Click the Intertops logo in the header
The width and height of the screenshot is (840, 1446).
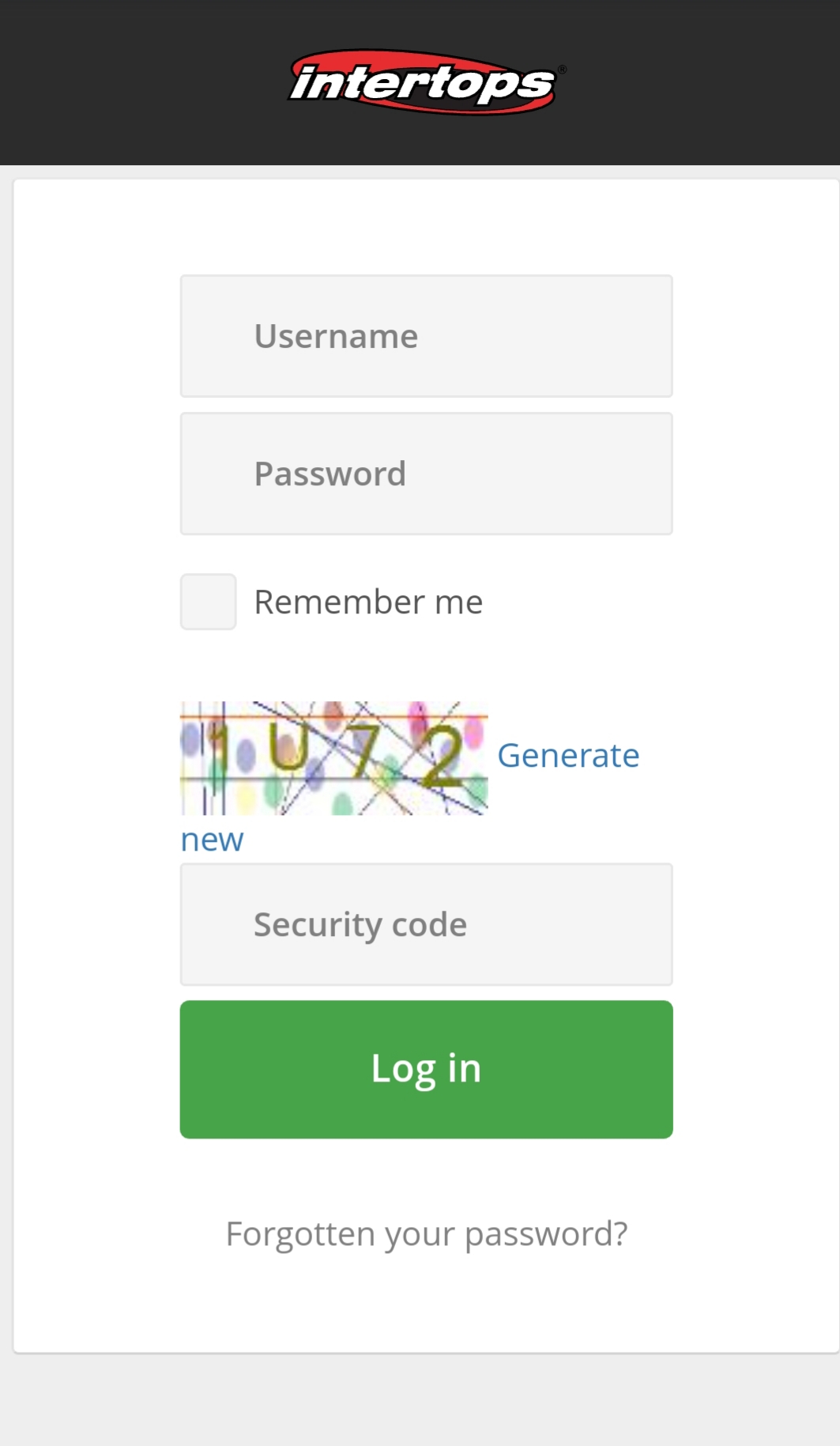[x=423, y=82]
